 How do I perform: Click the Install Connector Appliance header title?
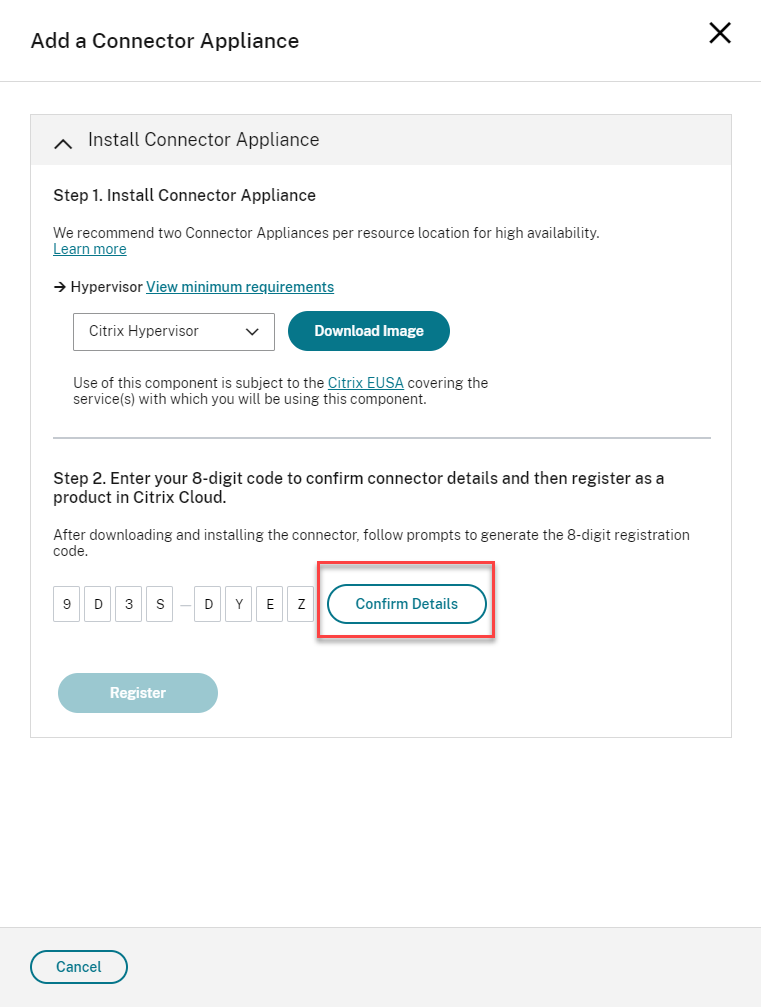pyautogui.click(x=204, y=140)
